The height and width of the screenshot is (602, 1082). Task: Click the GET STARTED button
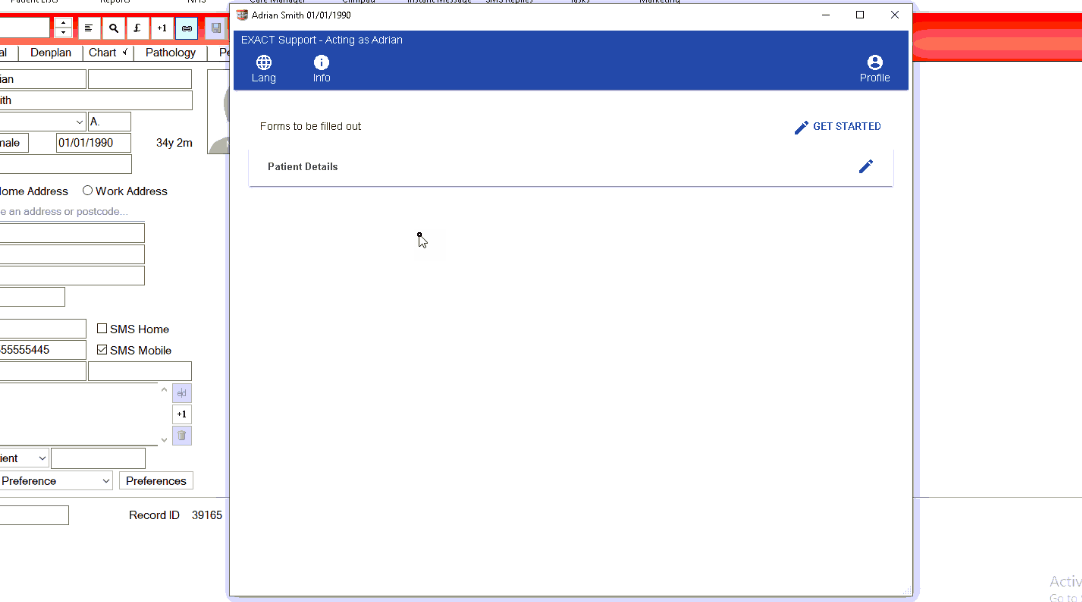837,127
